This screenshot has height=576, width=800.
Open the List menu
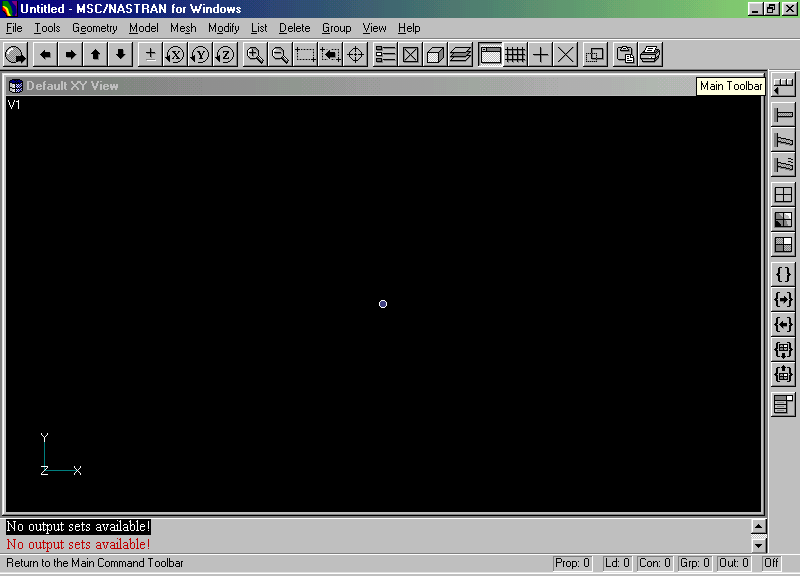pos(259,28)
